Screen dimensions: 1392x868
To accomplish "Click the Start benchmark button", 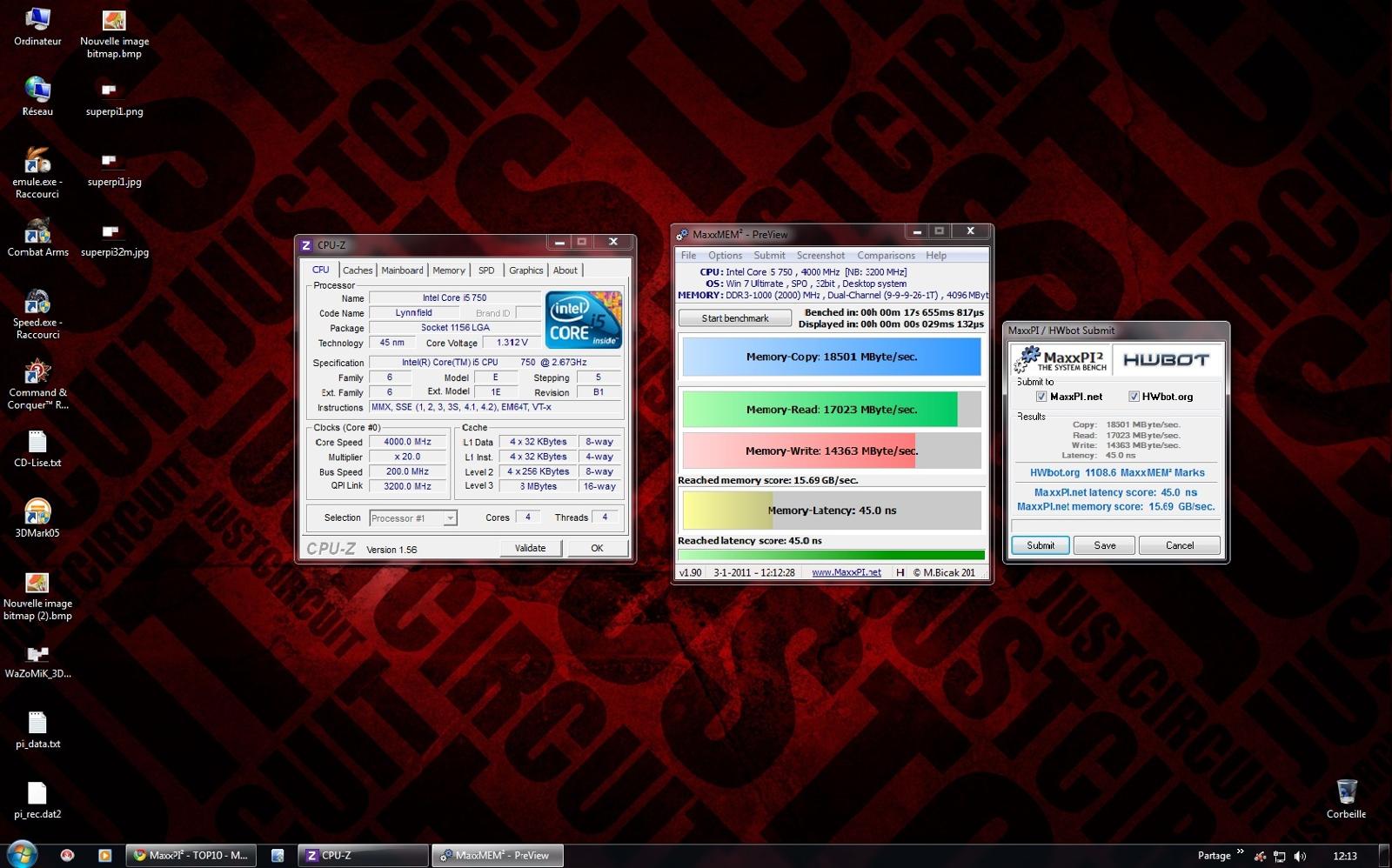I will (735, 318).
